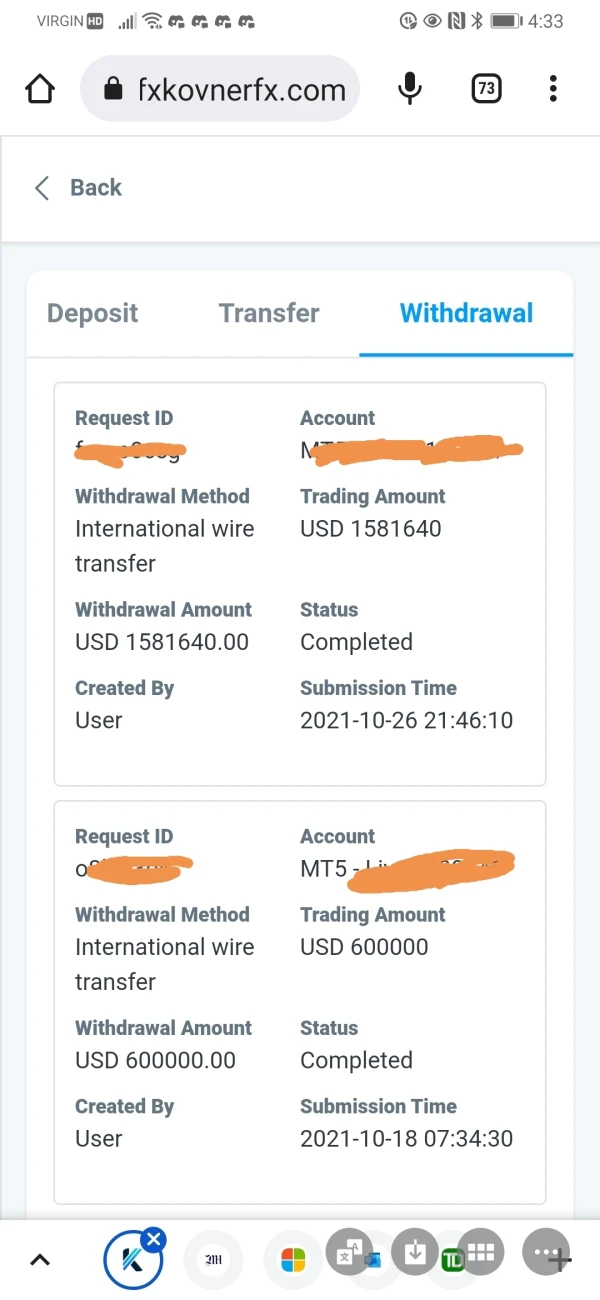Switch to the Transfer tab
Viewport: 600px width, 1300px height.
click(x=269, y=313)
